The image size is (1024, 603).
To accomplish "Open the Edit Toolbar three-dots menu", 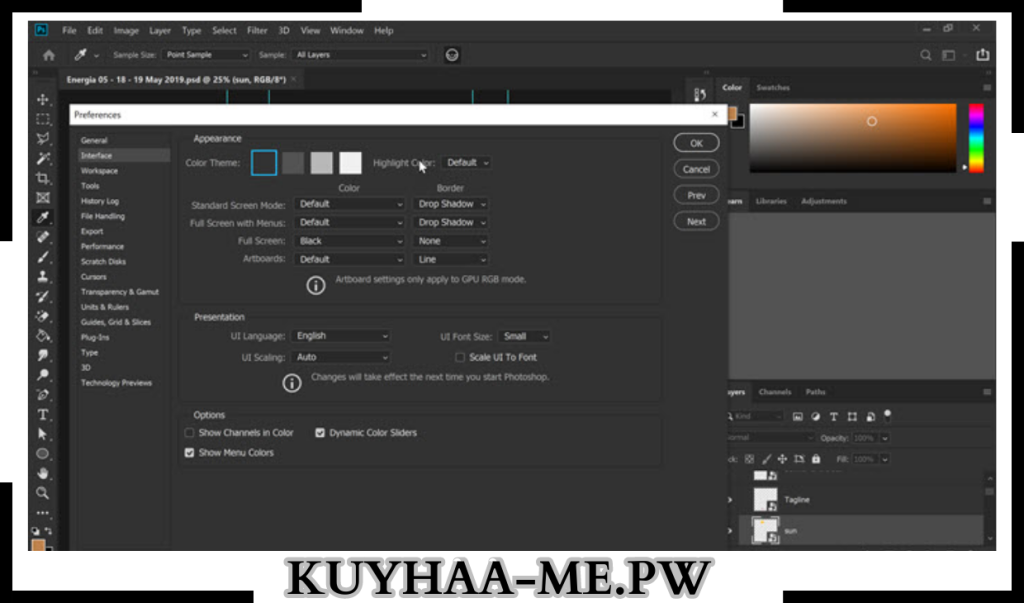I will [43, 513].
